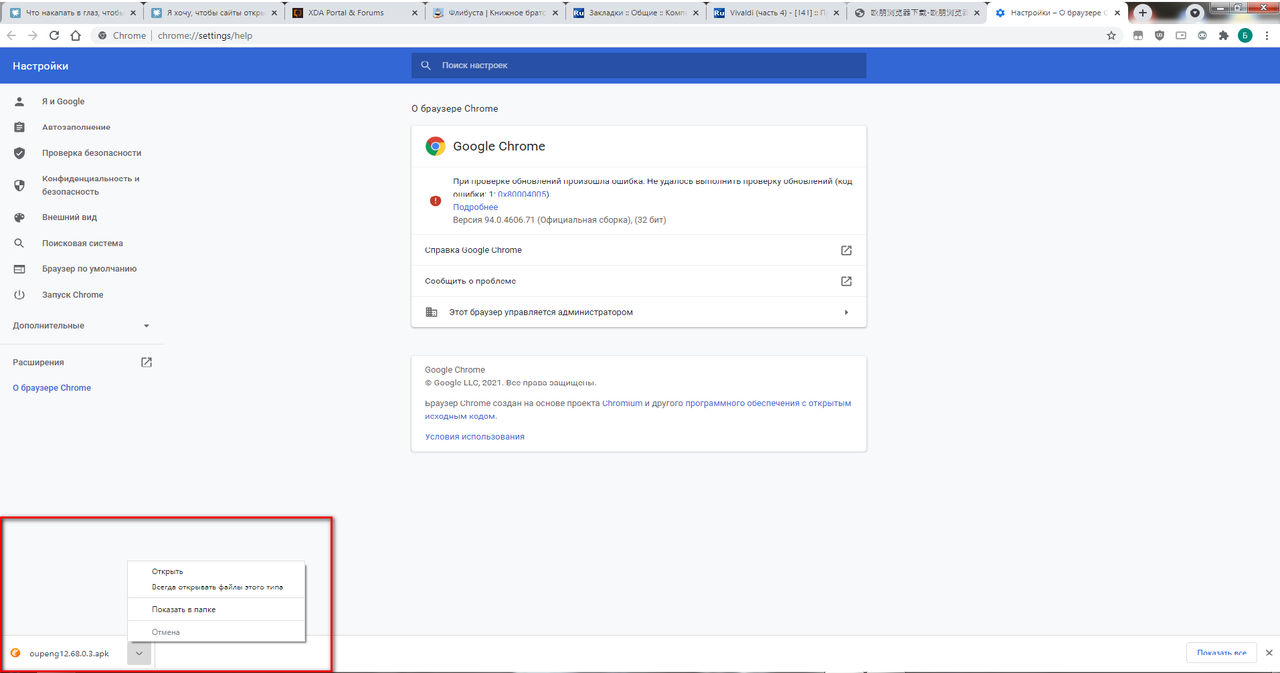Open Поисковая система settings section
This screenshot has height=673, width=1280.
coord(82,243)
